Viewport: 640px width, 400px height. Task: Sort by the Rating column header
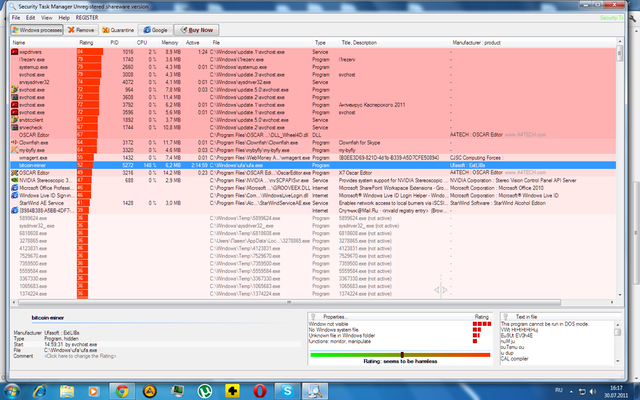pos(92,42)
